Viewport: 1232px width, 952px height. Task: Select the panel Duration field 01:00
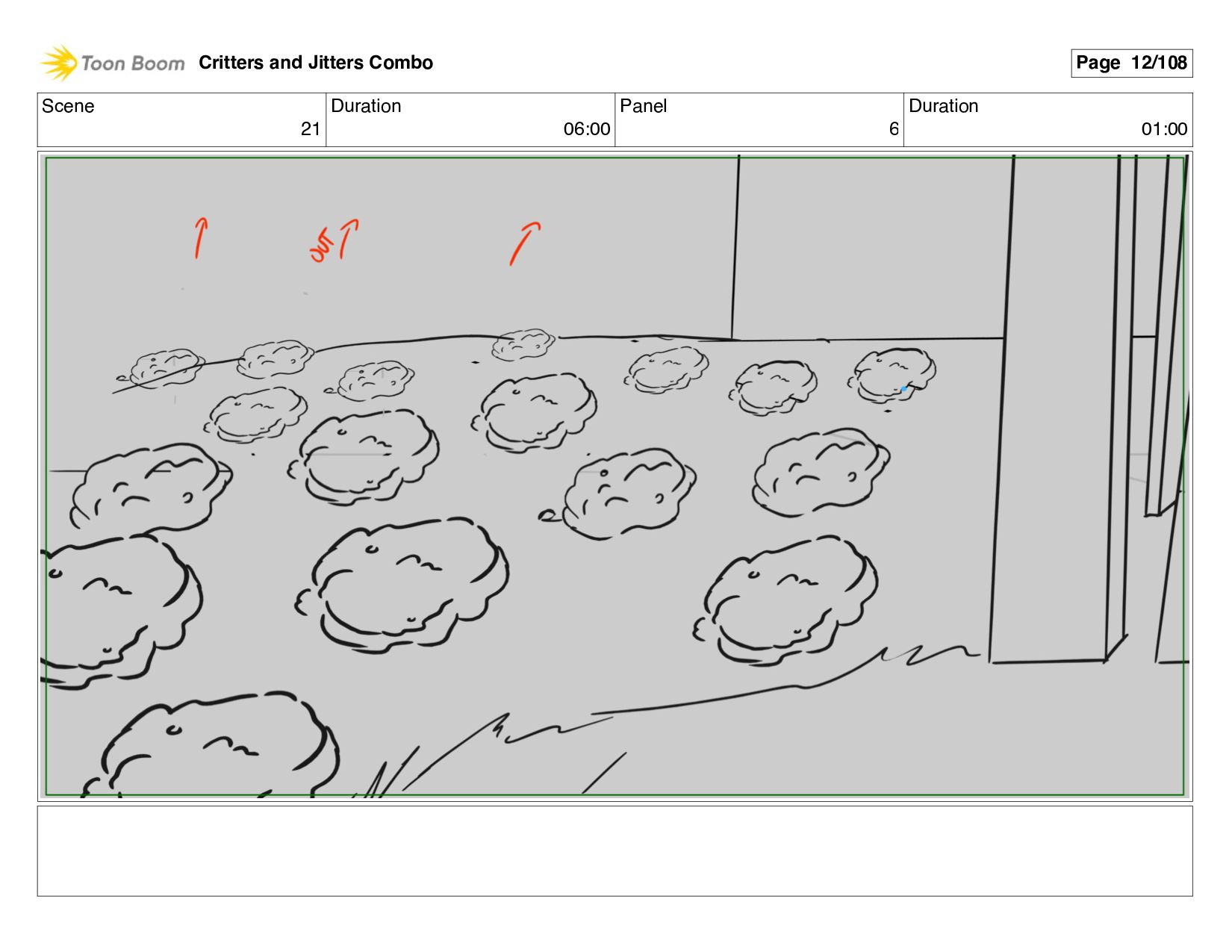[1048, 119]
